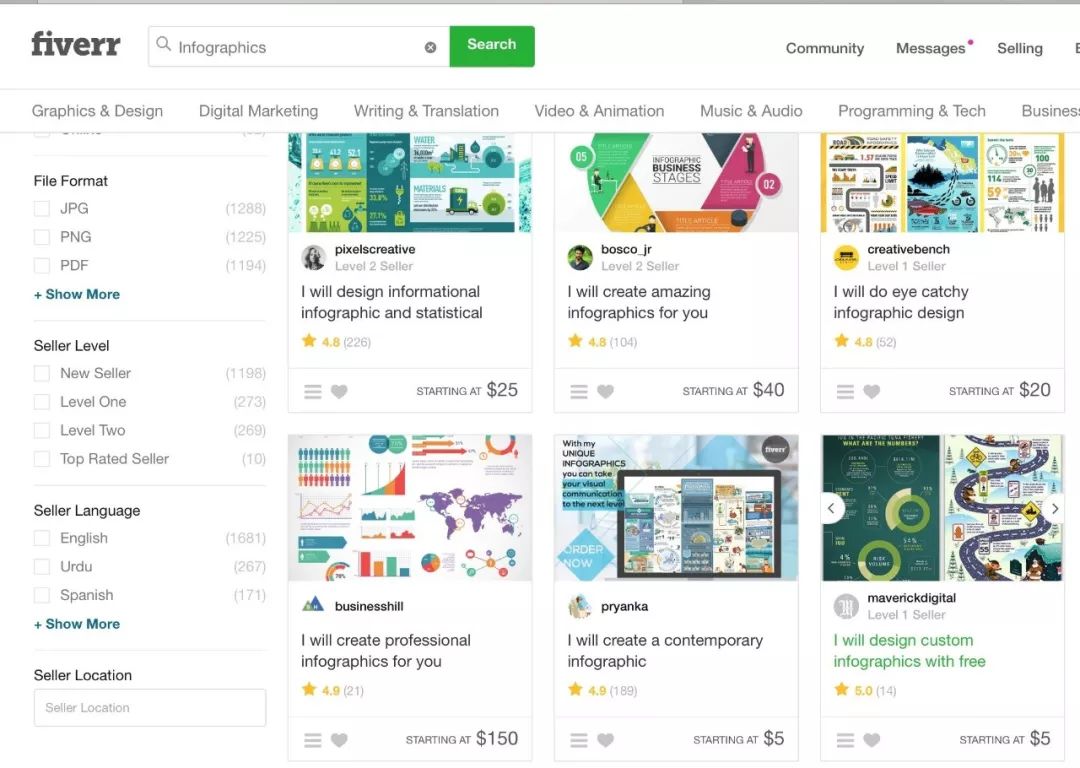The image size is (1080, 768).
Task: Select the Writing & Translation category
Action: click(x=426, y=111)
